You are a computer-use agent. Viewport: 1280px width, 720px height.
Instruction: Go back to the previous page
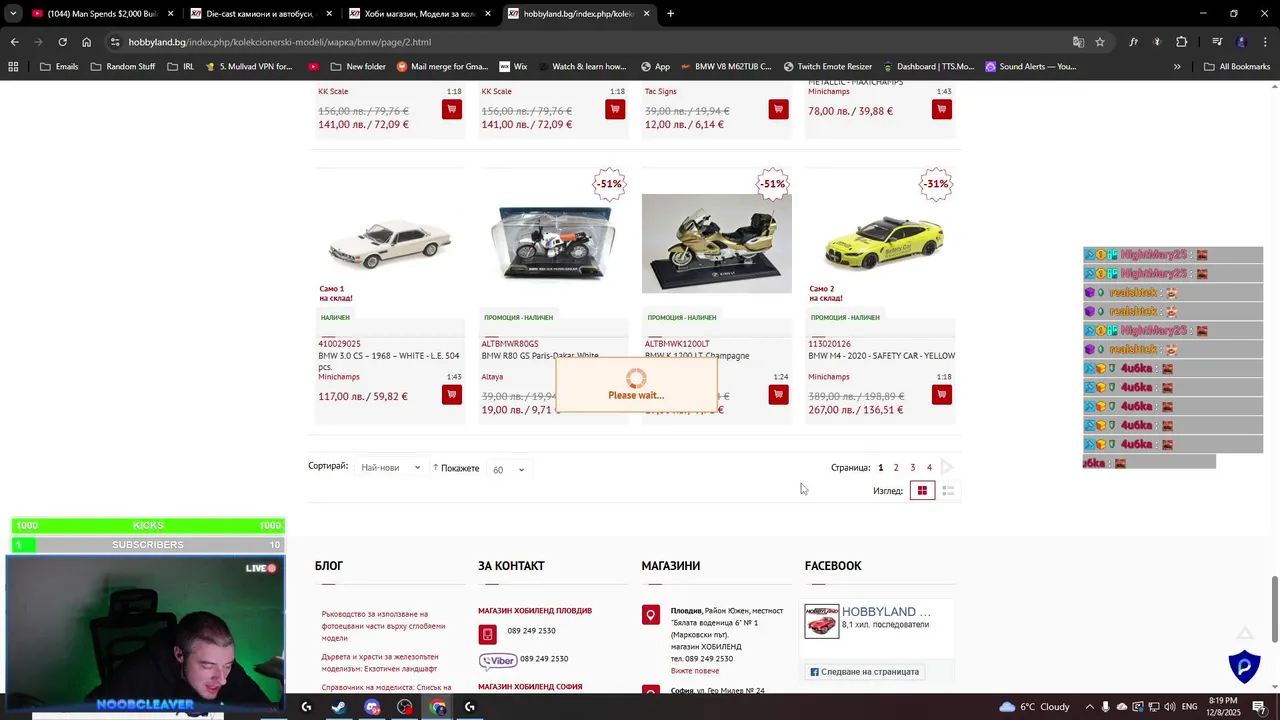14,42
